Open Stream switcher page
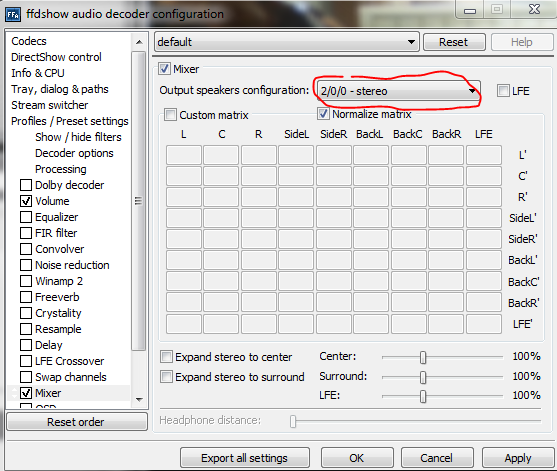This screenshot has height=471, width=557. [x=49, y=105]
